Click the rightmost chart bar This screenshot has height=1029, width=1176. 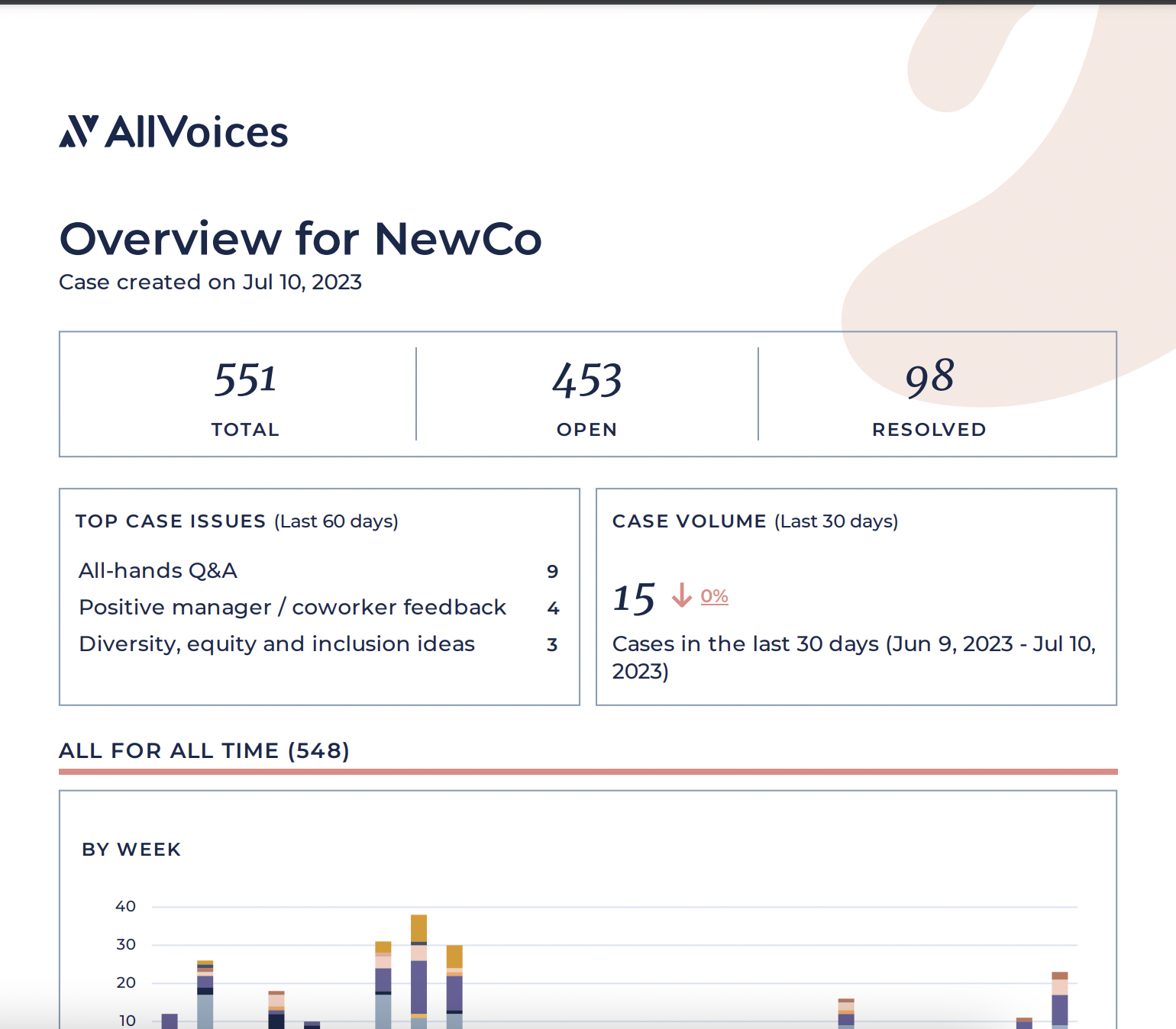[1060, 1000]
